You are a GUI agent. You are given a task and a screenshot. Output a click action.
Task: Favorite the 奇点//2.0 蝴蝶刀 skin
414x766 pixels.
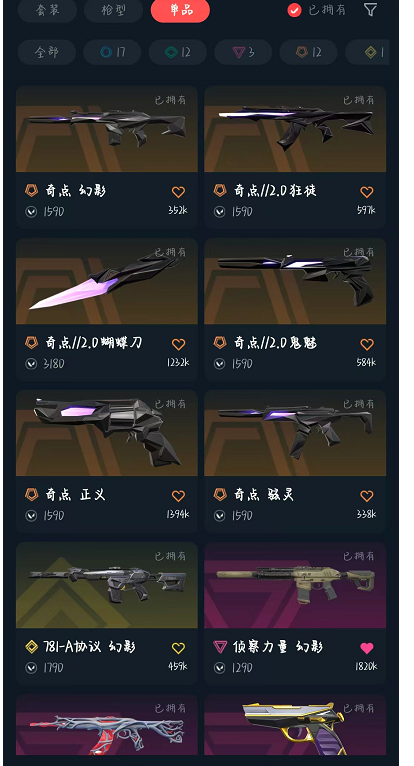(x=178, y=344)
